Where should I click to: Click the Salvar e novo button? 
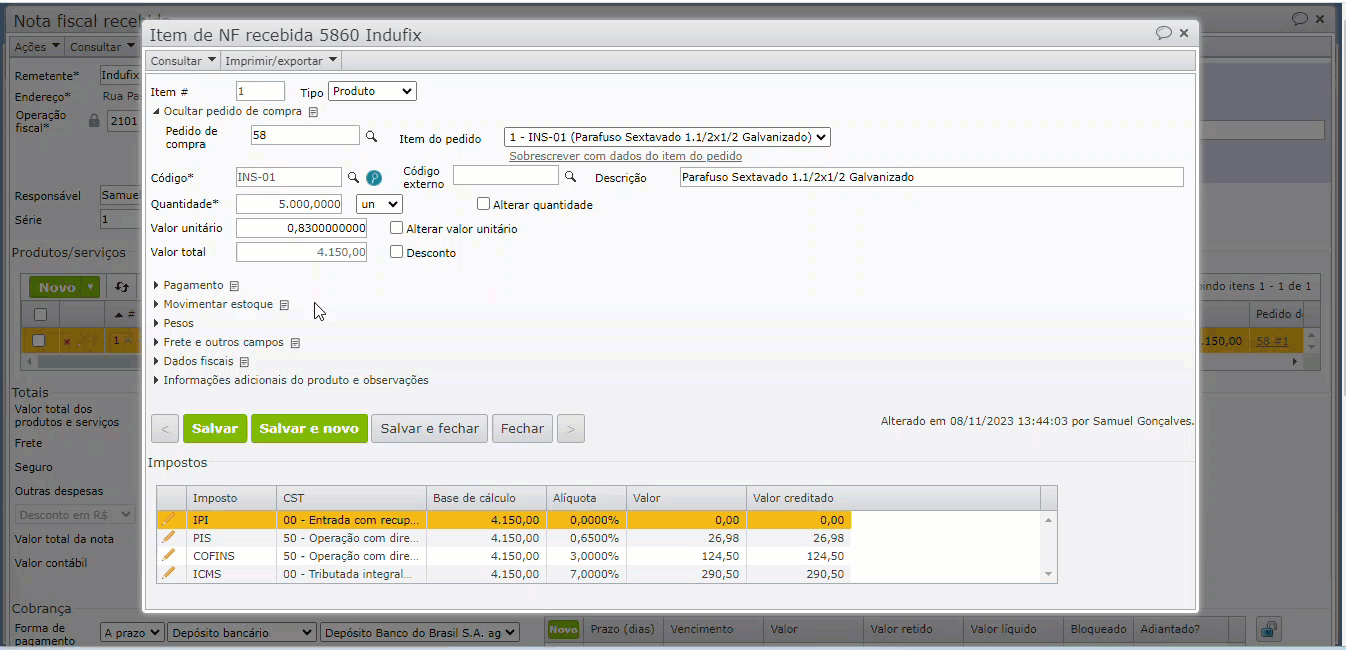[309, 429]
